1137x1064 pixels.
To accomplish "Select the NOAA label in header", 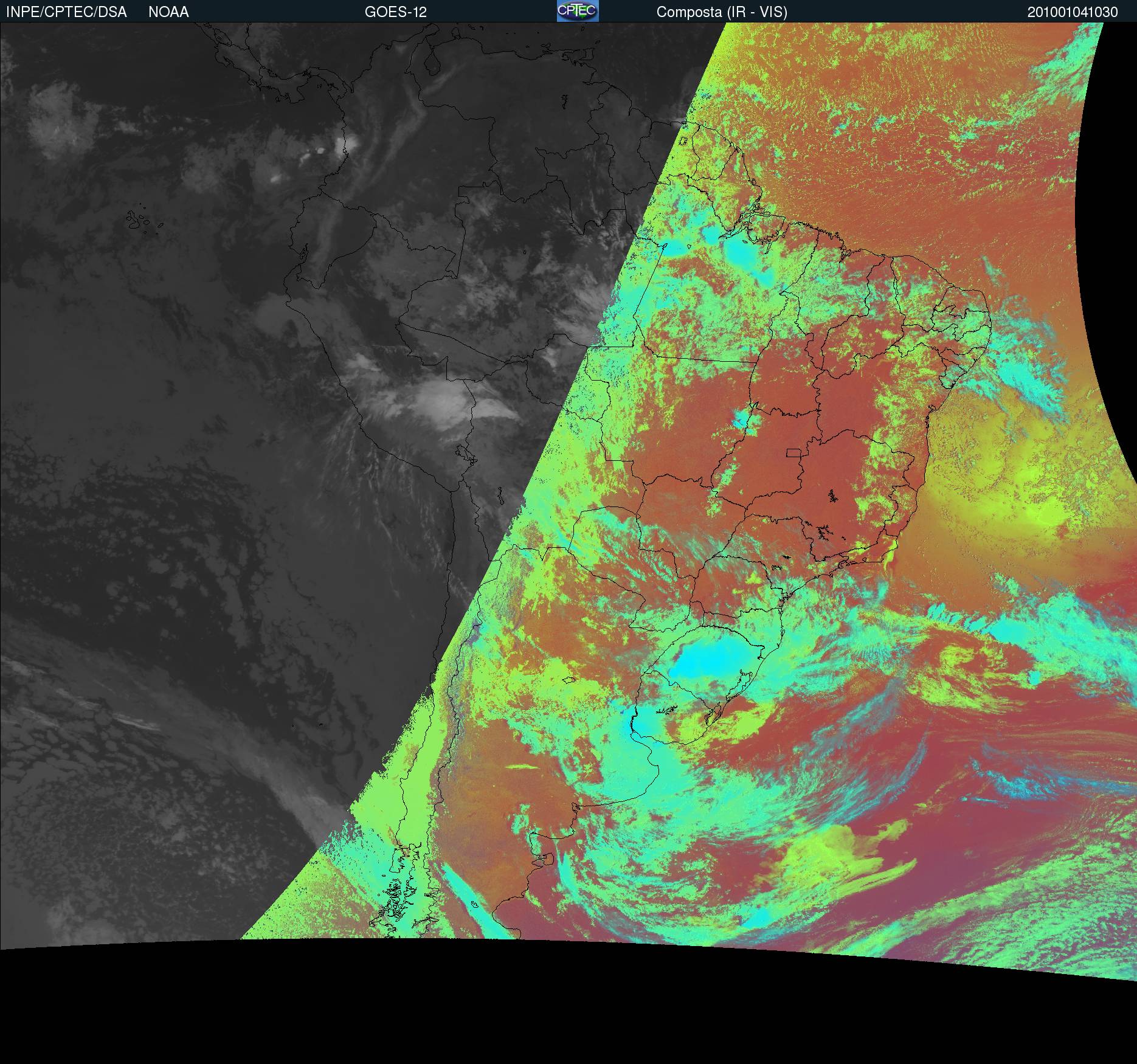I will (x=168, y=12).
